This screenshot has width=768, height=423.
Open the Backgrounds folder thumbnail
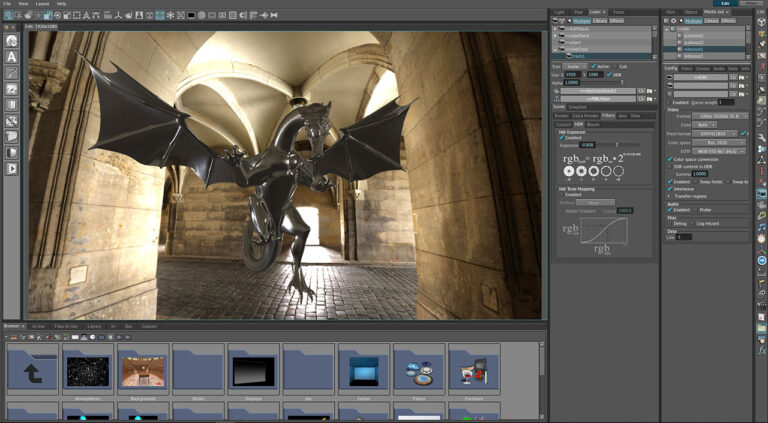tap(142, 371)
